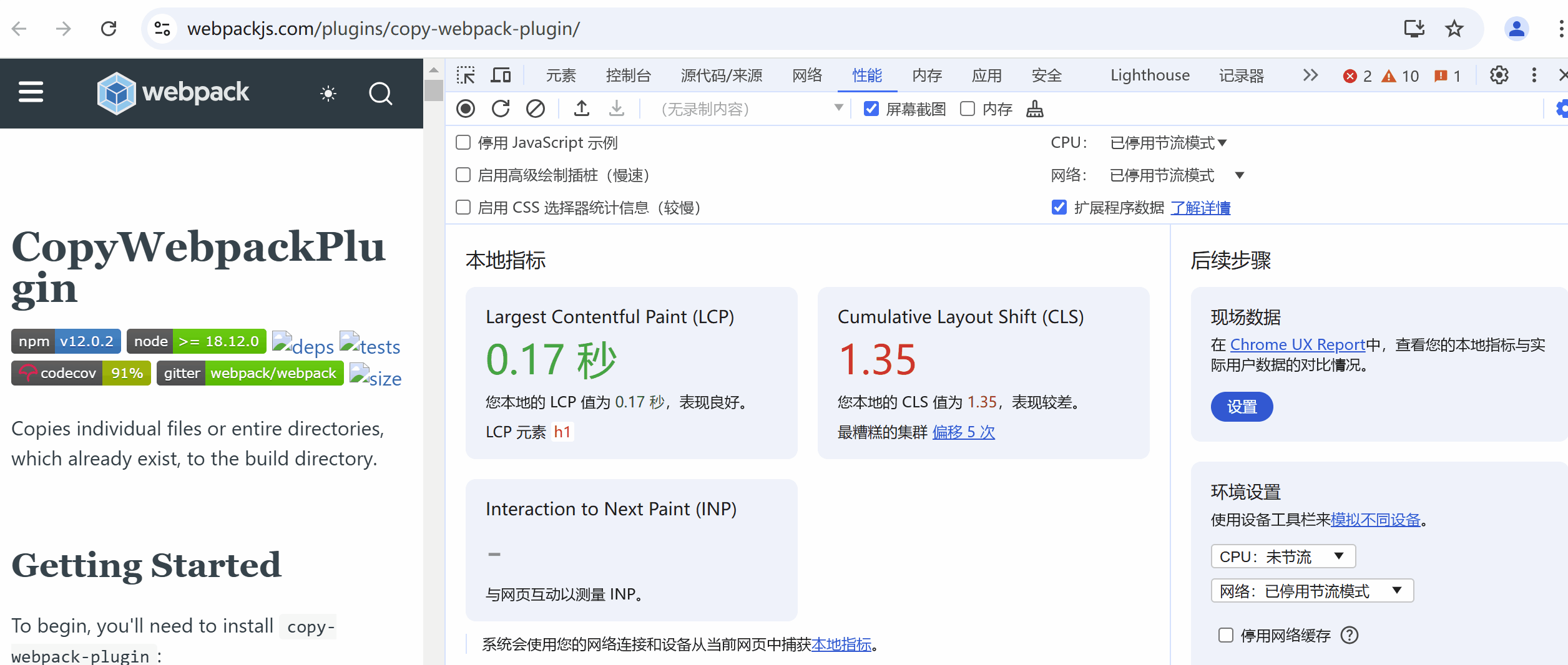Screen dimensions: 1568x665
Task: Switch to the 安全 tab
Action: (x=1047, y=75)
